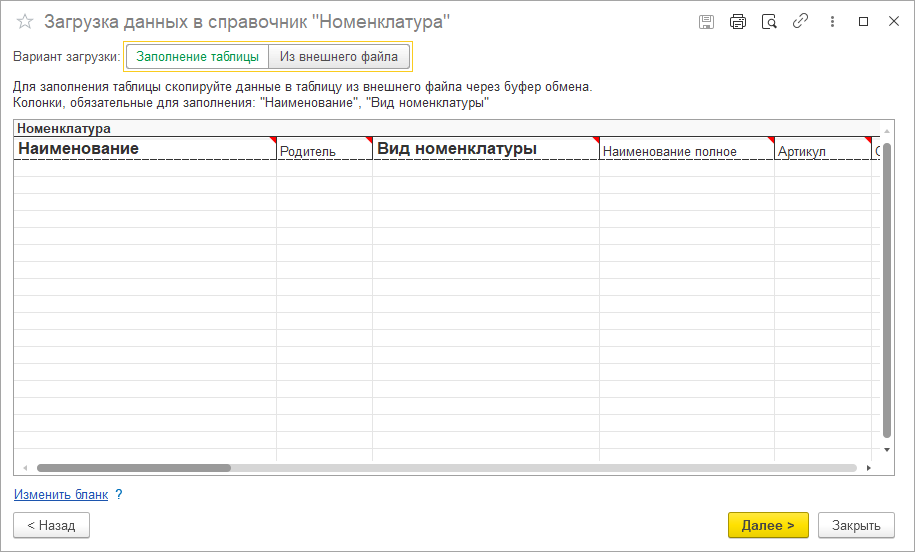Viewport: 915px width, 552px height.
Task: Select the "Наименование" column header
Action: (x=145, y=149)
